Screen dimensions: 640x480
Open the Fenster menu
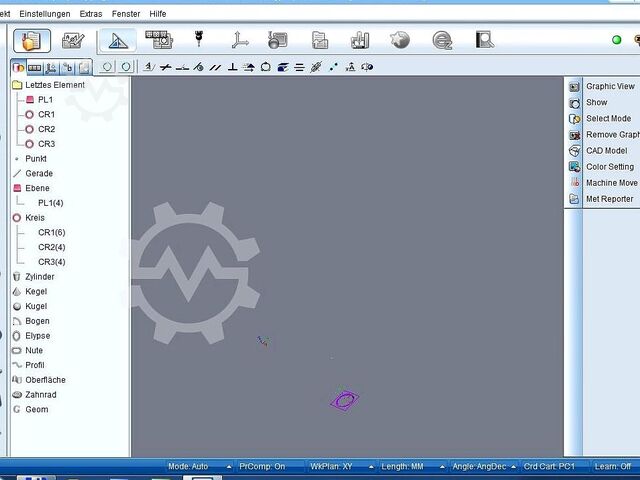pos(126,14)
